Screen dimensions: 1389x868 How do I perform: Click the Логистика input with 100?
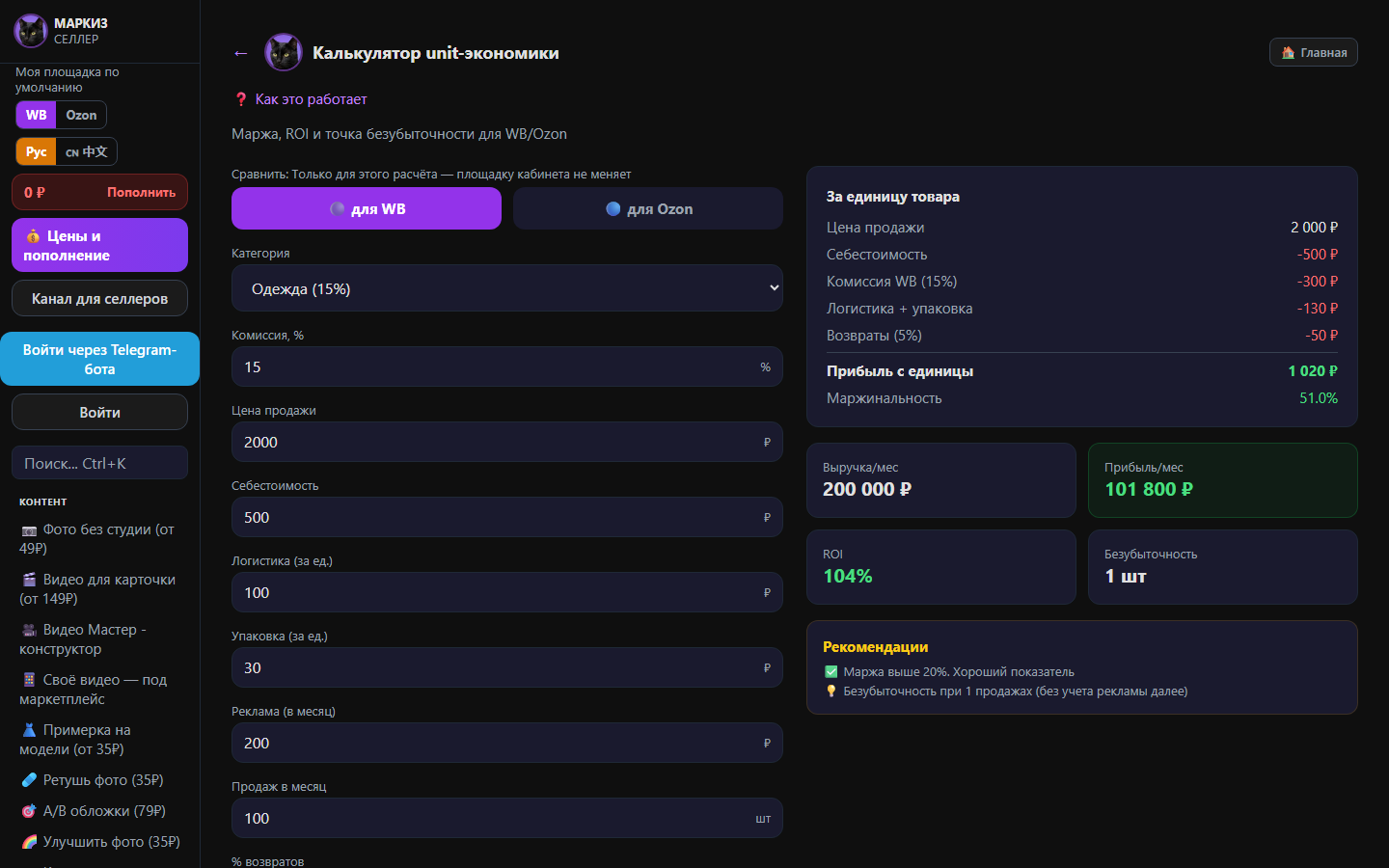point(507,592)
